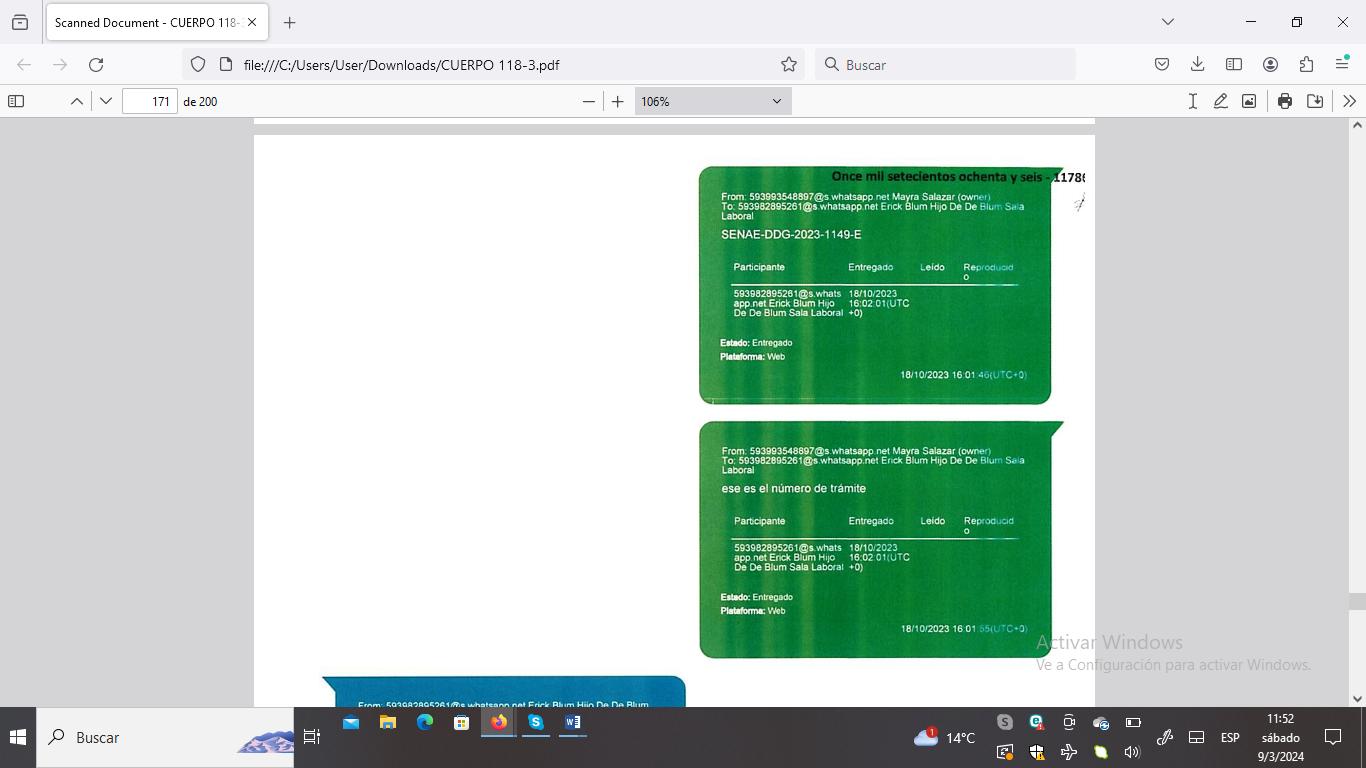Go forward to the next page
The image size is (1366, 768).
(x=60, y=65)
